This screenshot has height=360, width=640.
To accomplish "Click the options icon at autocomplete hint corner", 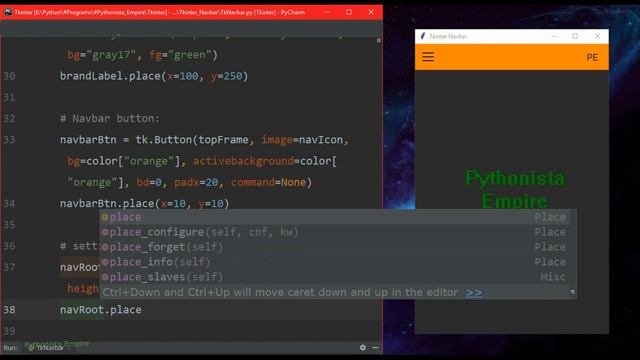I will pos(572,292).
